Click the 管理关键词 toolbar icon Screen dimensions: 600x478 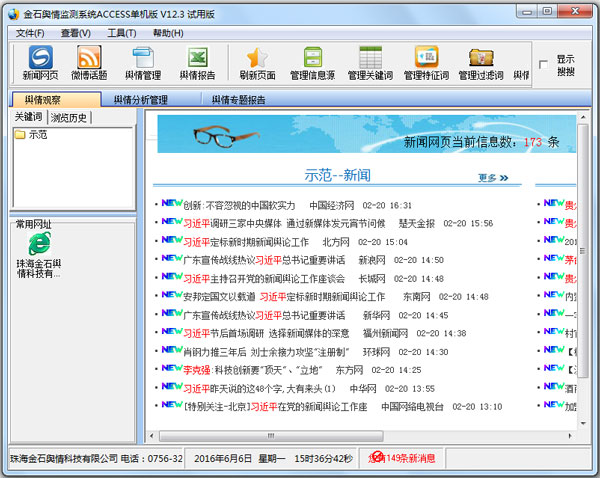tap(370, 58)
